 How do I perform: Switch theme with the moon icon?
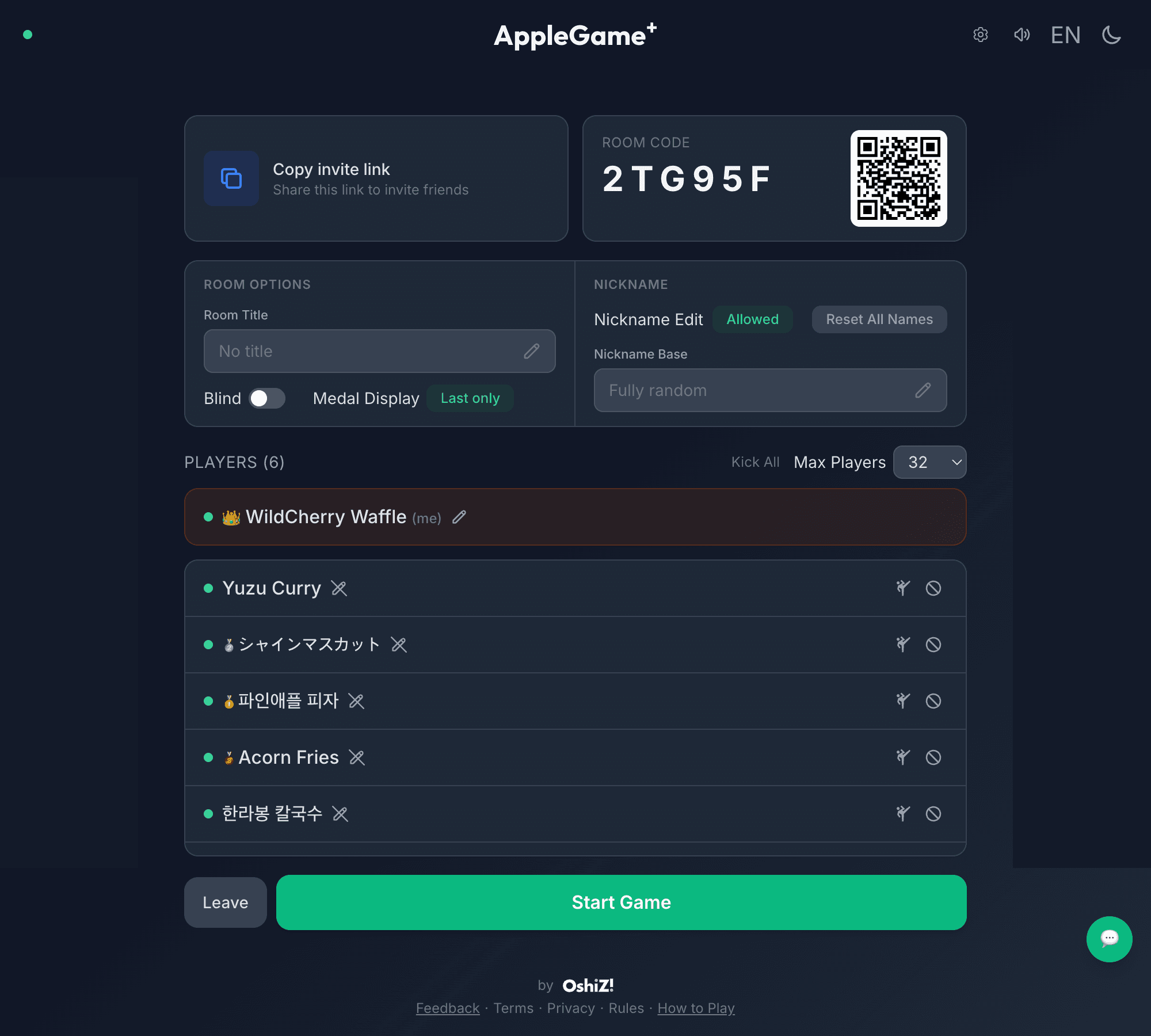(1112, 35)
